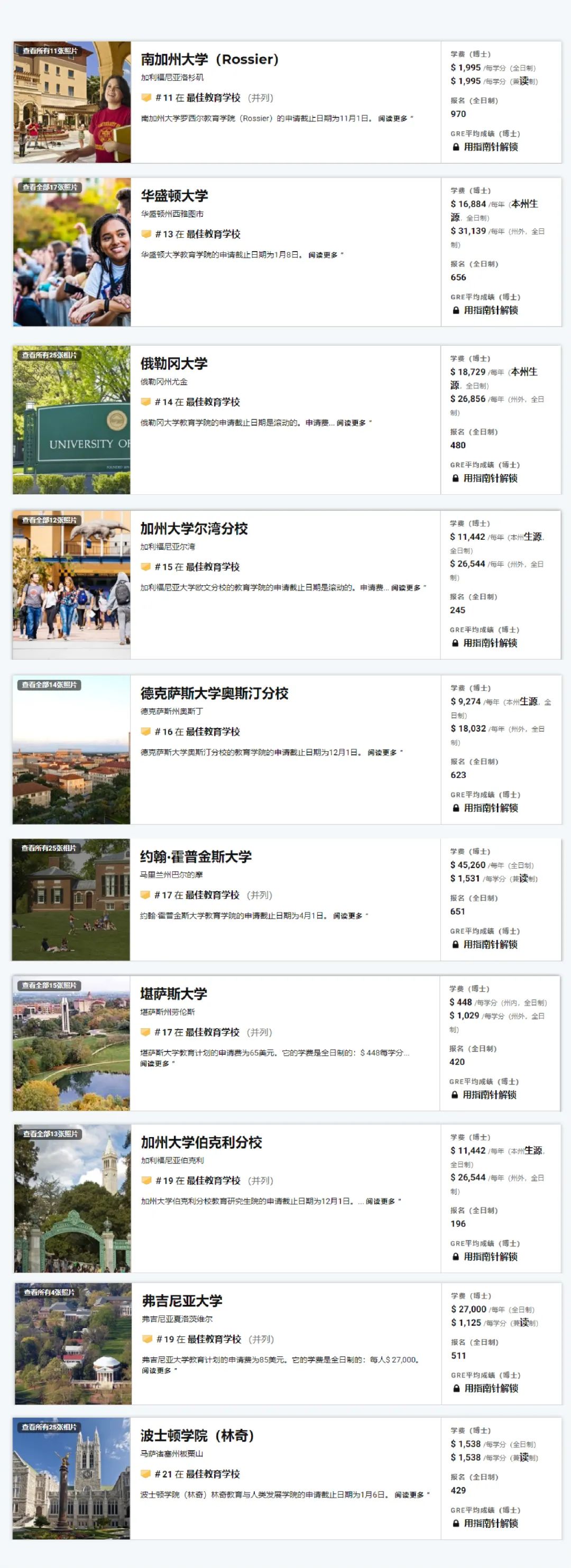The width and height of the screenshot is (571, 1568).
Task: Click 用指南针解锁 in 堪萨斯大学 card
Action: (x=490, y=1094)
